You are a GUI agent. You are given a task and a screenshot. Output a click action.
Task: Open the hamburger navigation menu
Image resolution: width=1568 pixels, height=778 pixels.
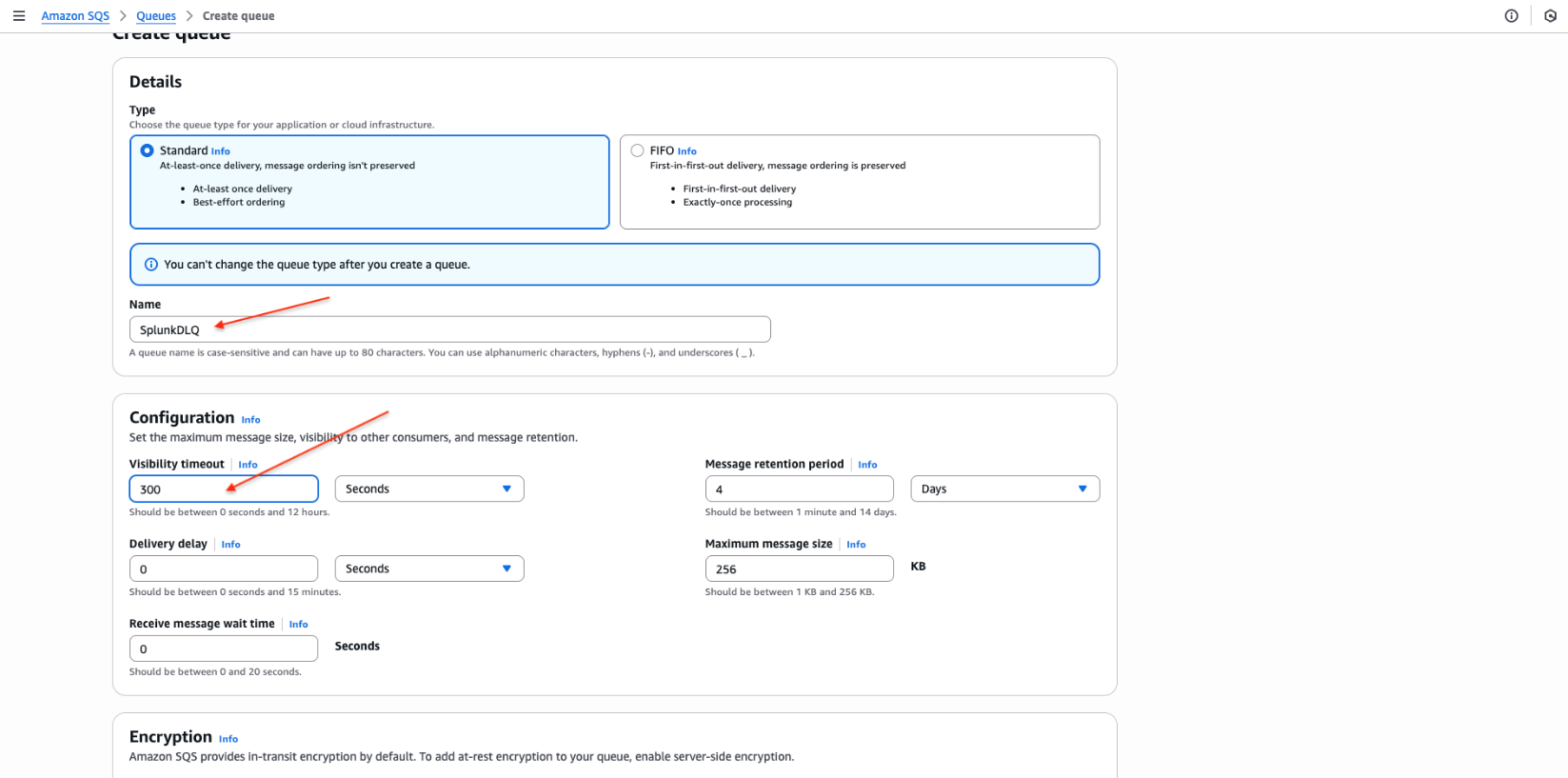pyautogui.click(x=19, y=16)
